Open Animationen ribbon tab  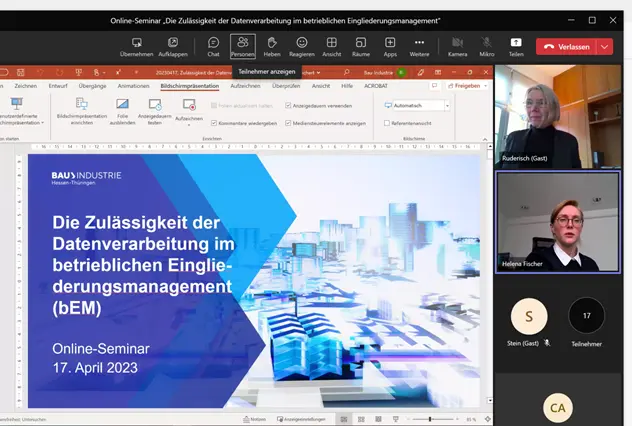pos(133,86)
